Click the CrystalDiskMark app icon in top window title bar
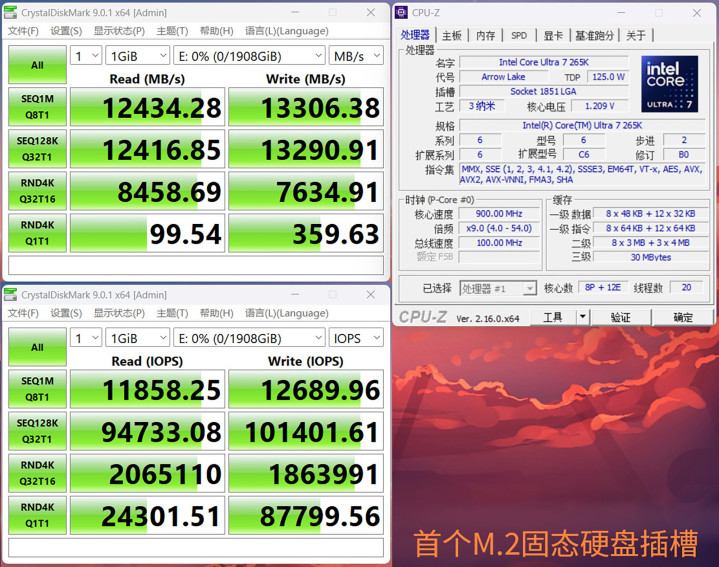 (10, 12)
